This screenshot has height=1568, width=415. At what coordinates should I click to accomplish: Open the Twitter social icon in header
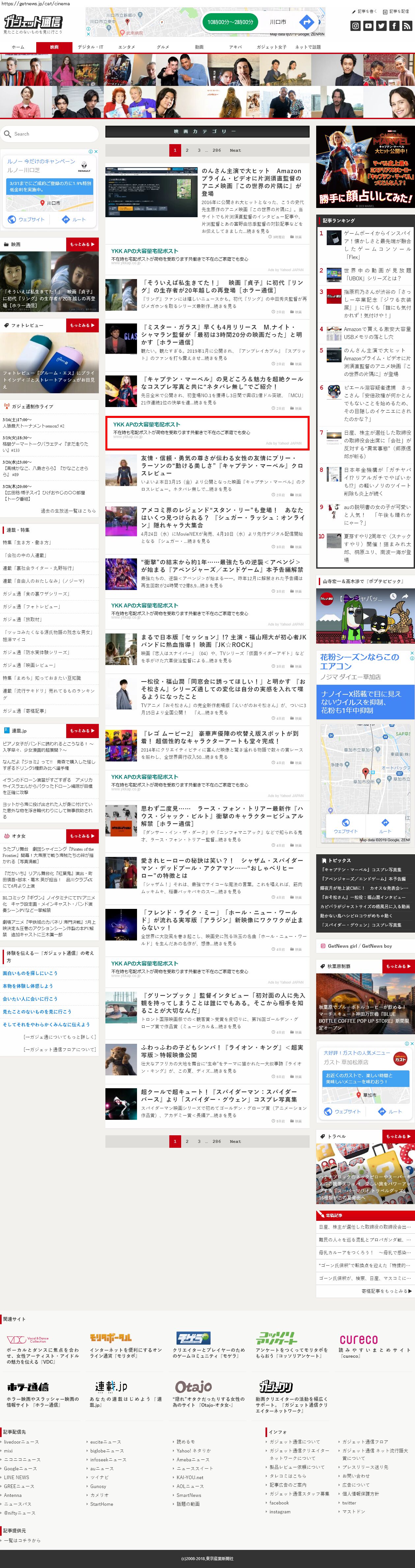381,26
